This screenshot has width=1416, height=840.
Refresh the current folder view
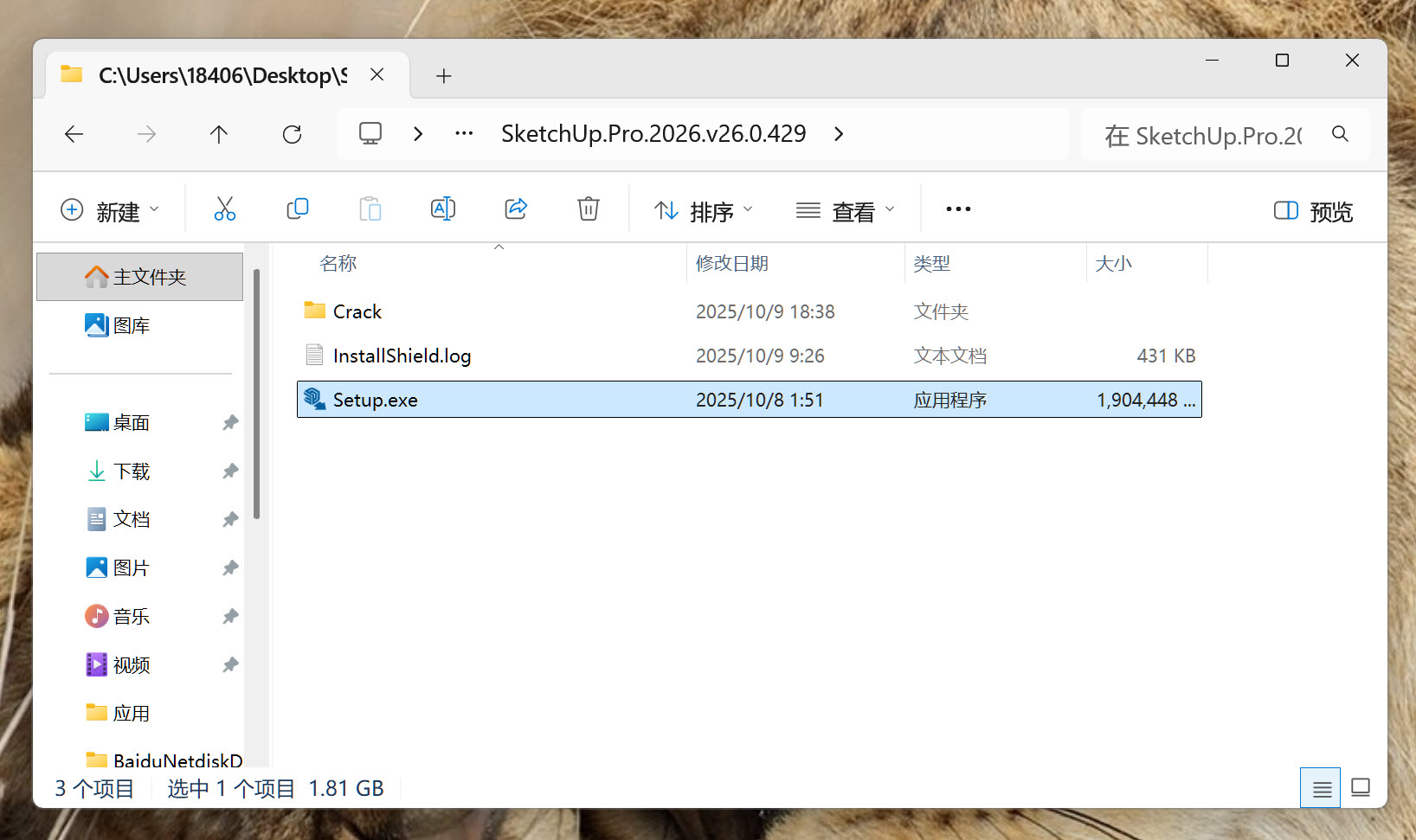click(x=292, y=134)
